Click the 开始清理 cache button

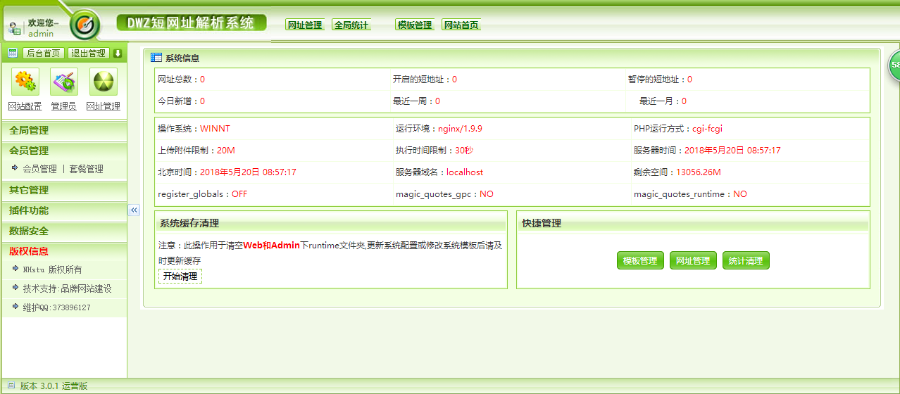click(x=180, y=276)
